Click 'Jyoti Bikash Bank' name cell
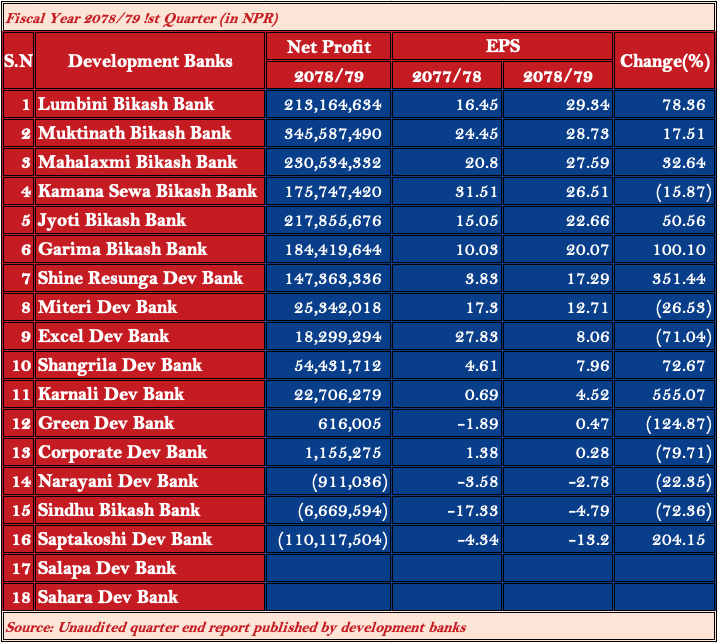The height and width of the screenshot is (643, 718). (x=150, y=220)
